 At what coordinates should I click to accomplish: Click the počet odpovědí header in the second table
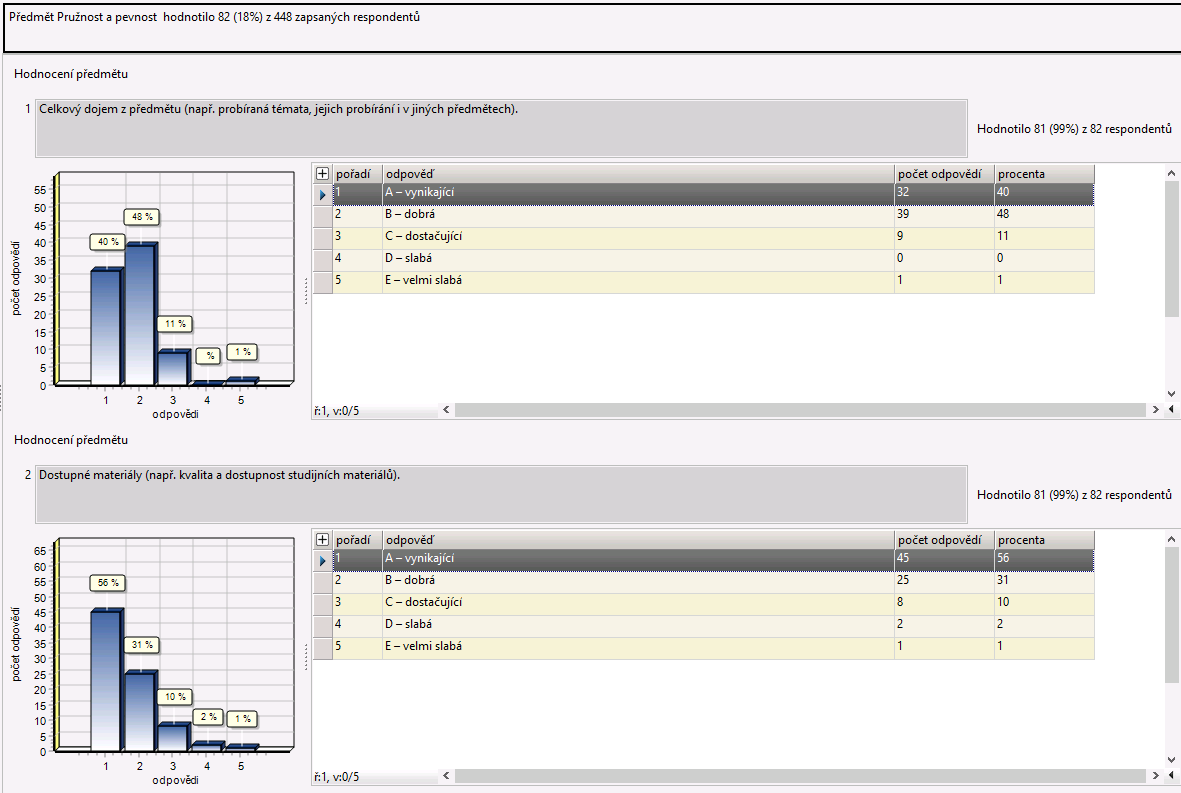pos(943,540)
